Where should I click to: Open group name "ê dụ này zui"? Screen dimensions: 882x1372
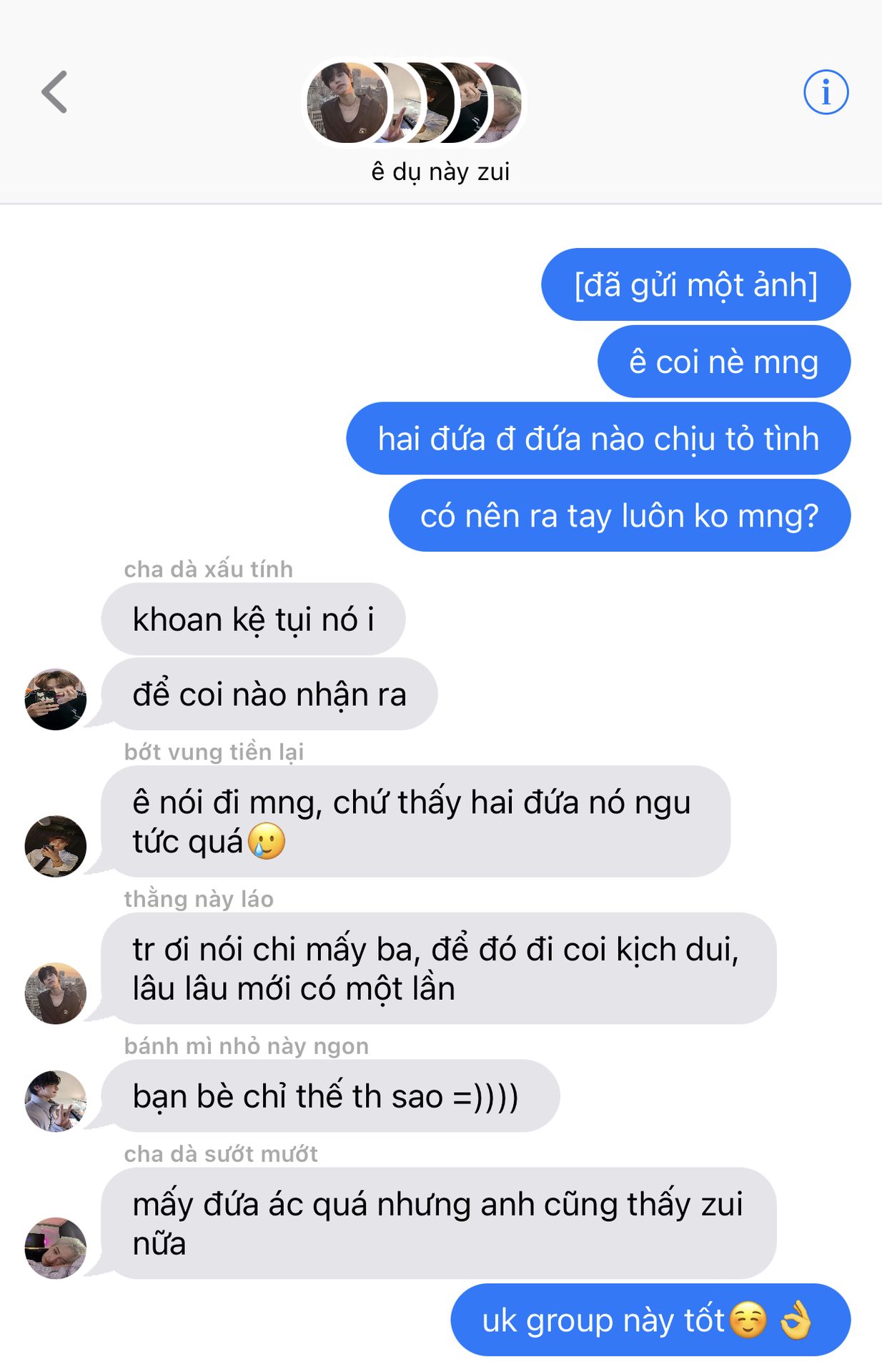click(x=440, y=171)
